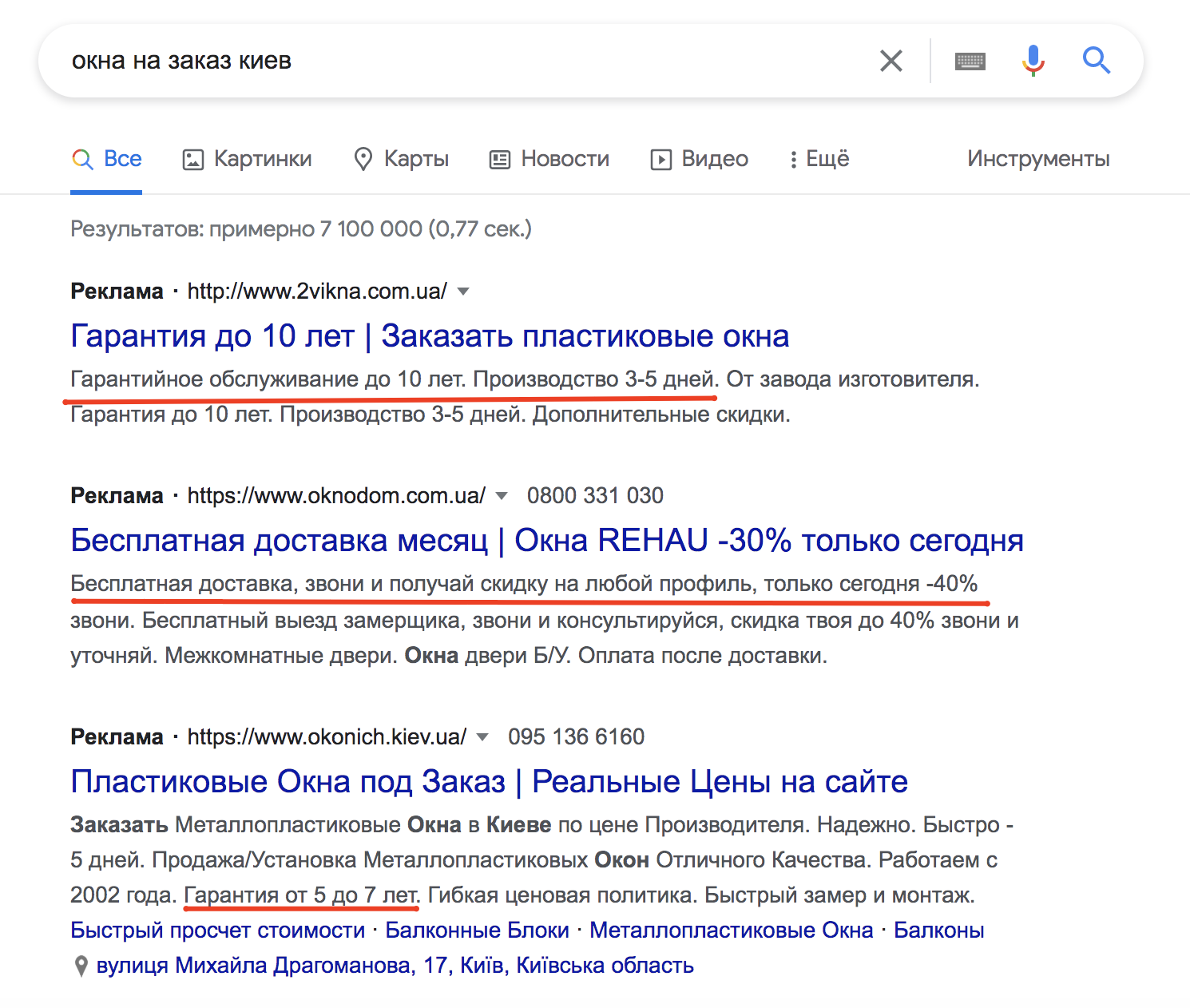The image size is (1190, 1008).
Task: Click the map pin icon beside the address
Action: pos(81,966)
